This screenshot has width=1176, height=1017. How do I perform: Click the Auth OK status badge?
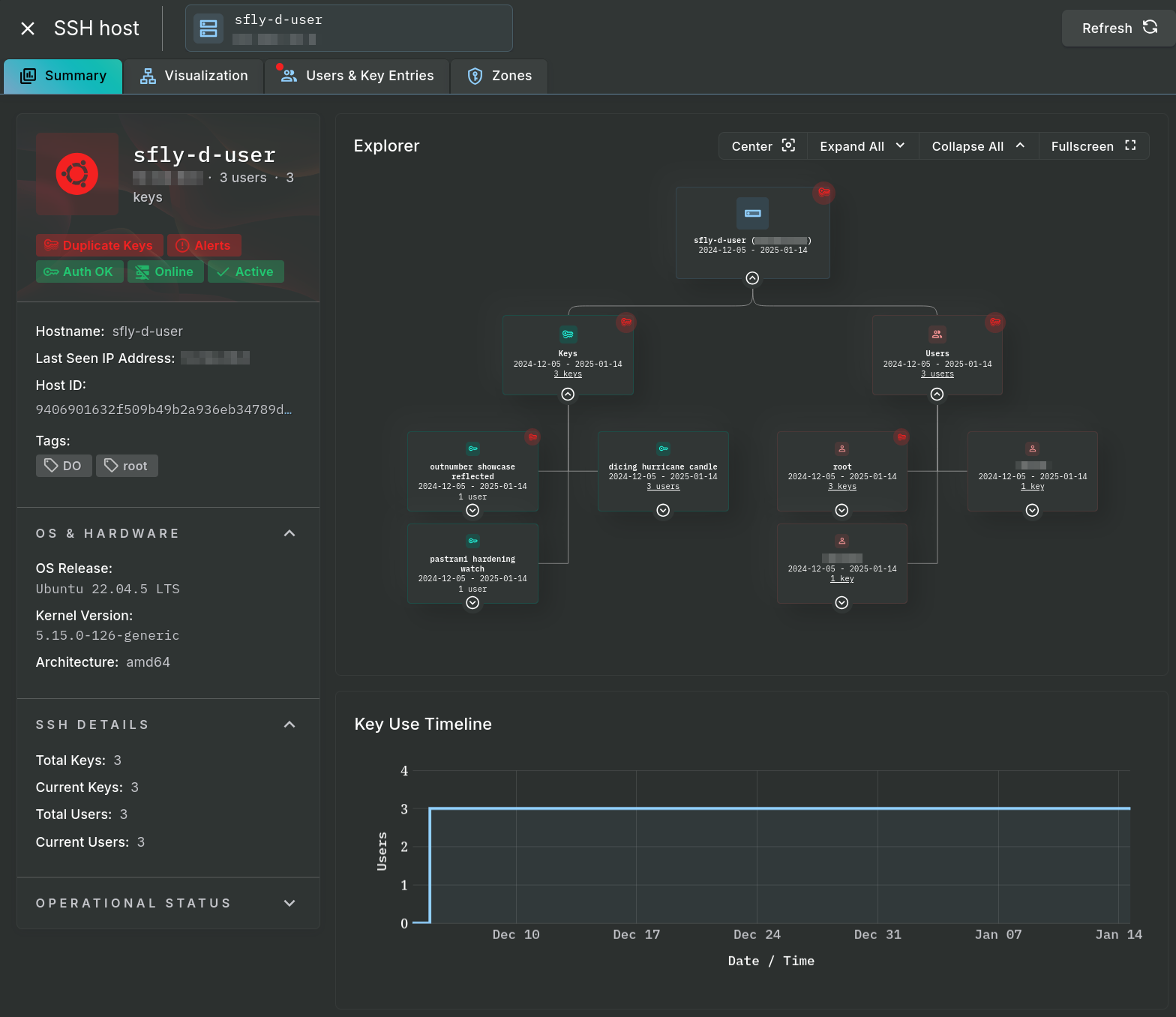(79, 271)
